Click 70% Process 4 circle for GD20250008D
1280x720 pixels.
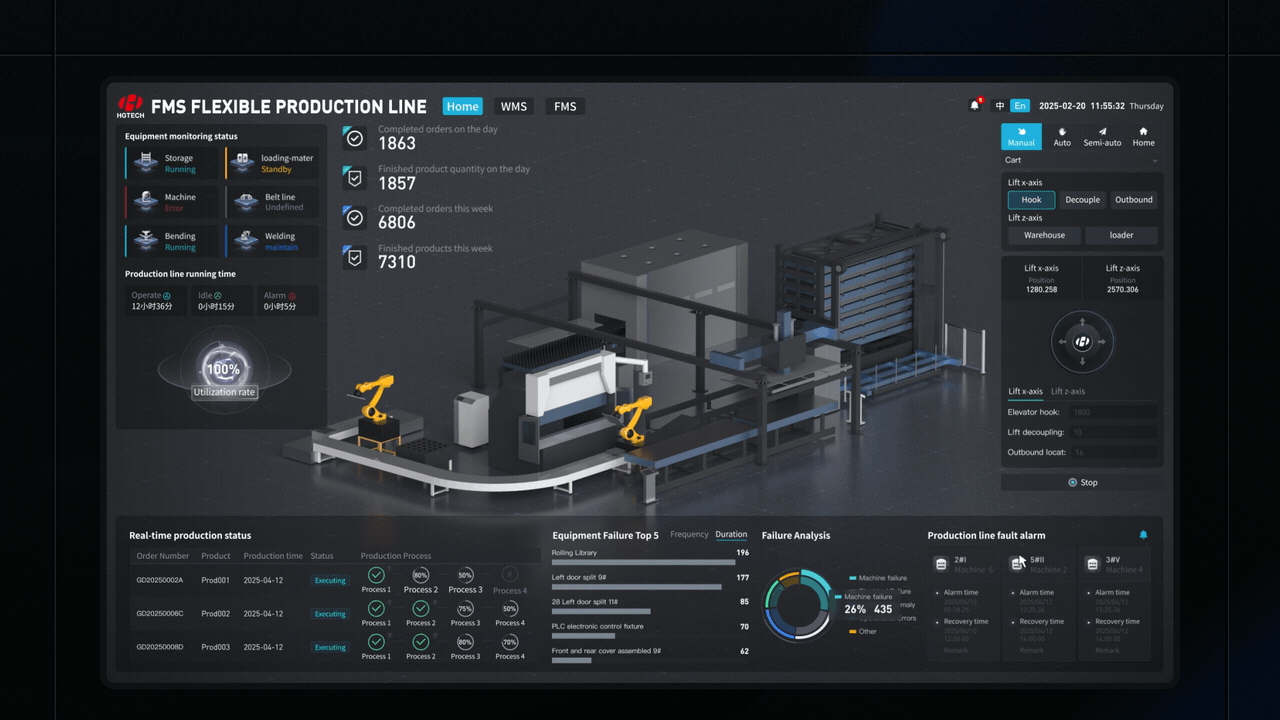point(509,642)
